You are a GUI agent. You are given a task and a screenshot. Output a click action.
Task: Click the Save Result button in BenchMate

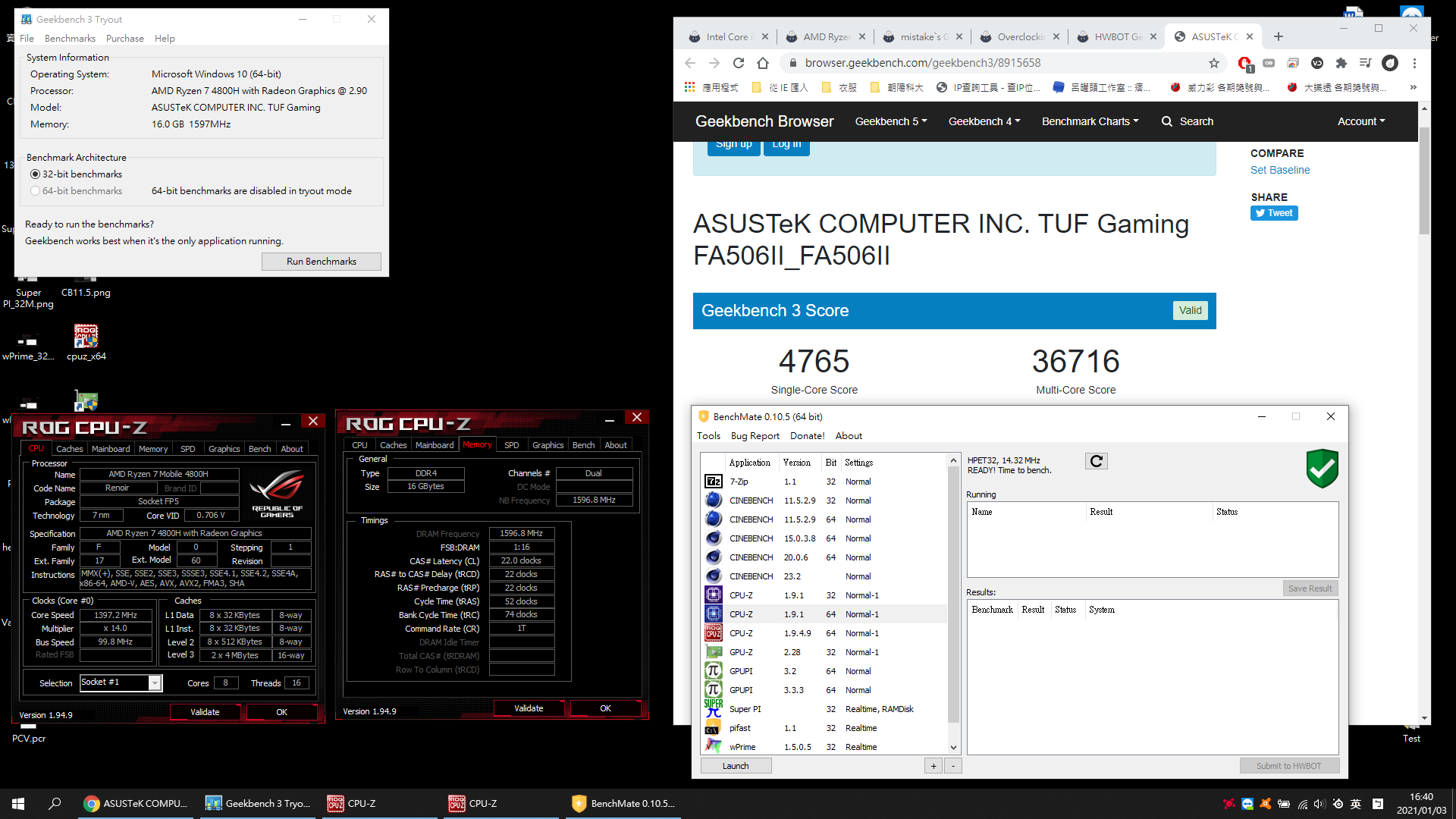click(1310, 588)
